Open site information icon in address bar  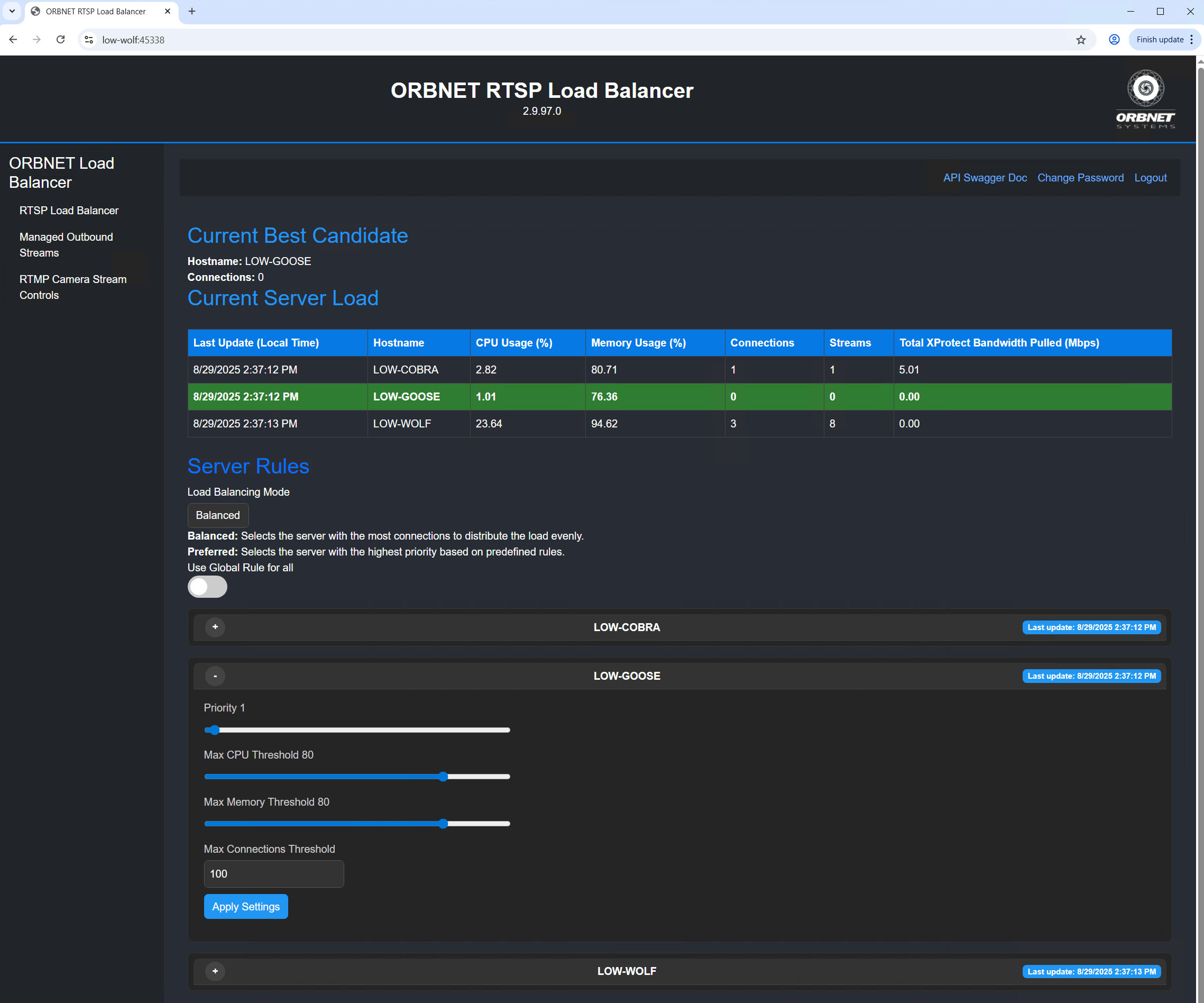tap(89, 40)
